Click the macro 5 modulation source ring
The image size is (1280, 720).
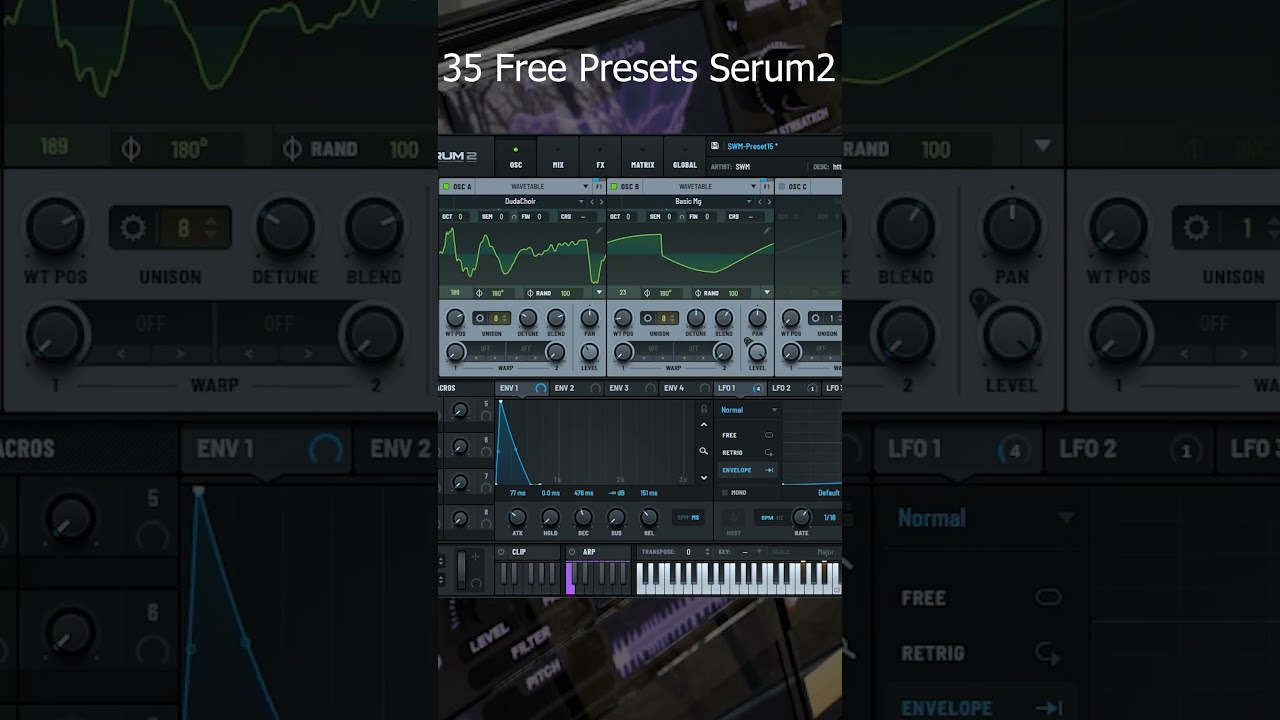click(x=487, y=416)
